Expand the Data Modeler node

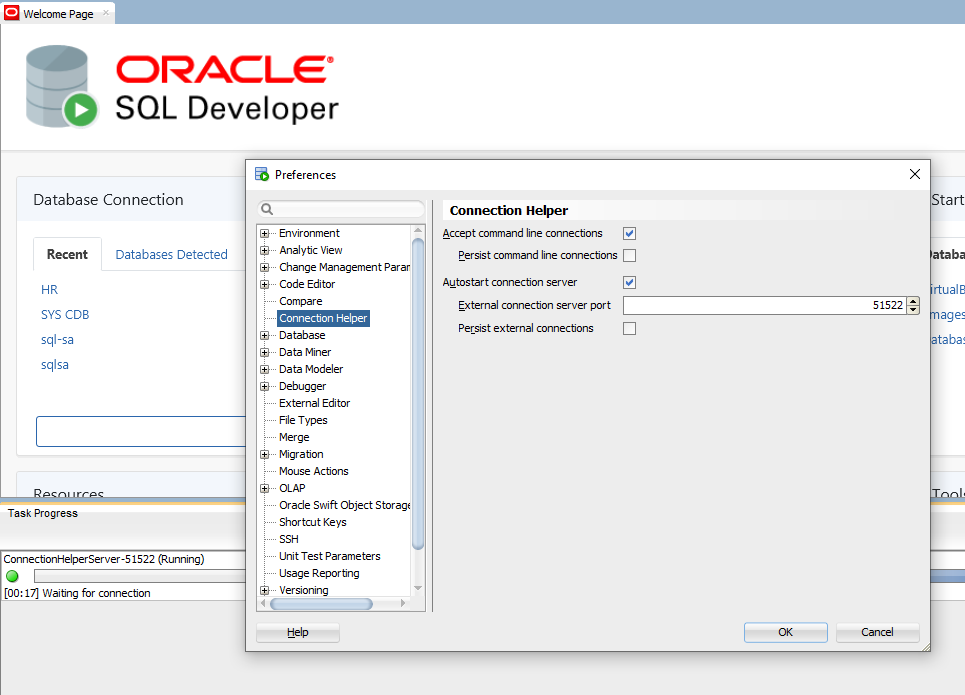click(265, 369)
